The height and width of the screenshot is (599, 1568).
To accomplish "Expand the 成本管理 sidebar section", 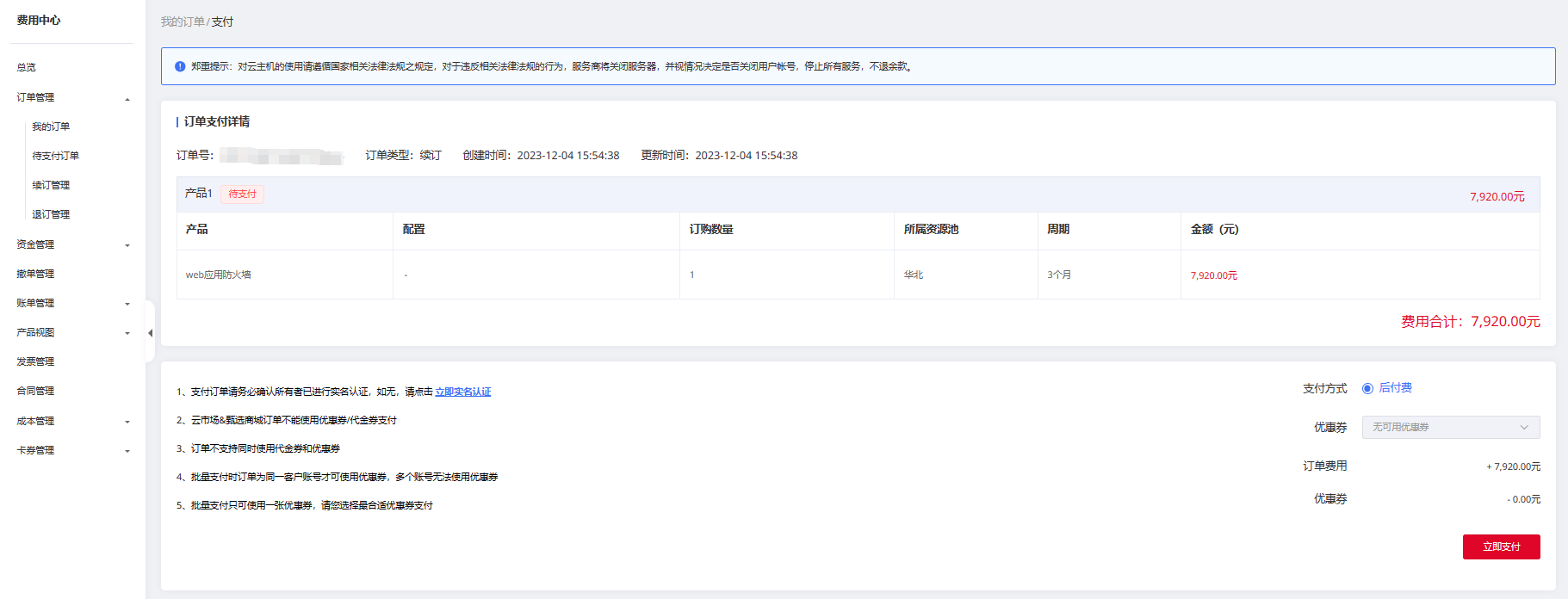I will [72, 422].
